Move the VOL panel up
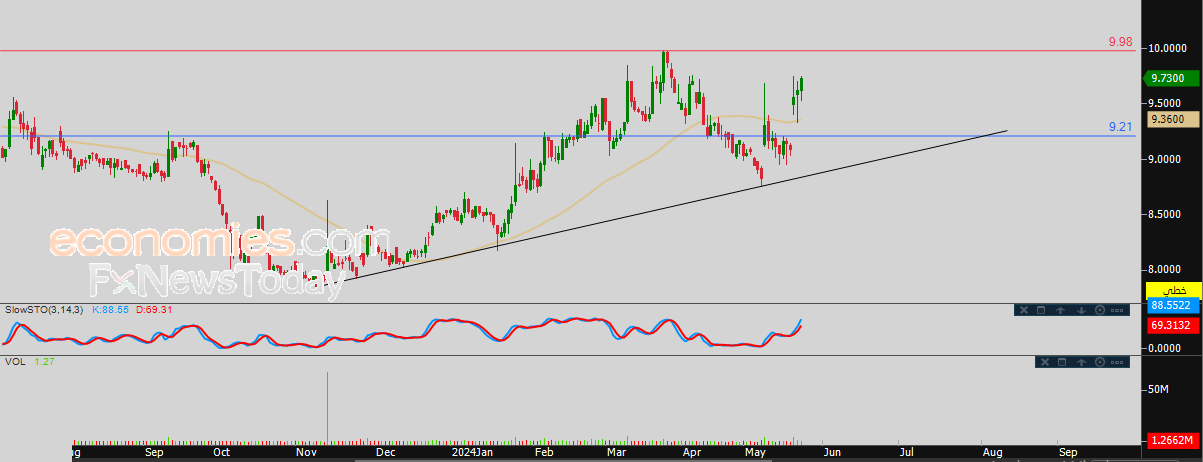The width and height of the screenshot is (1203, 462). point(1081,362)
